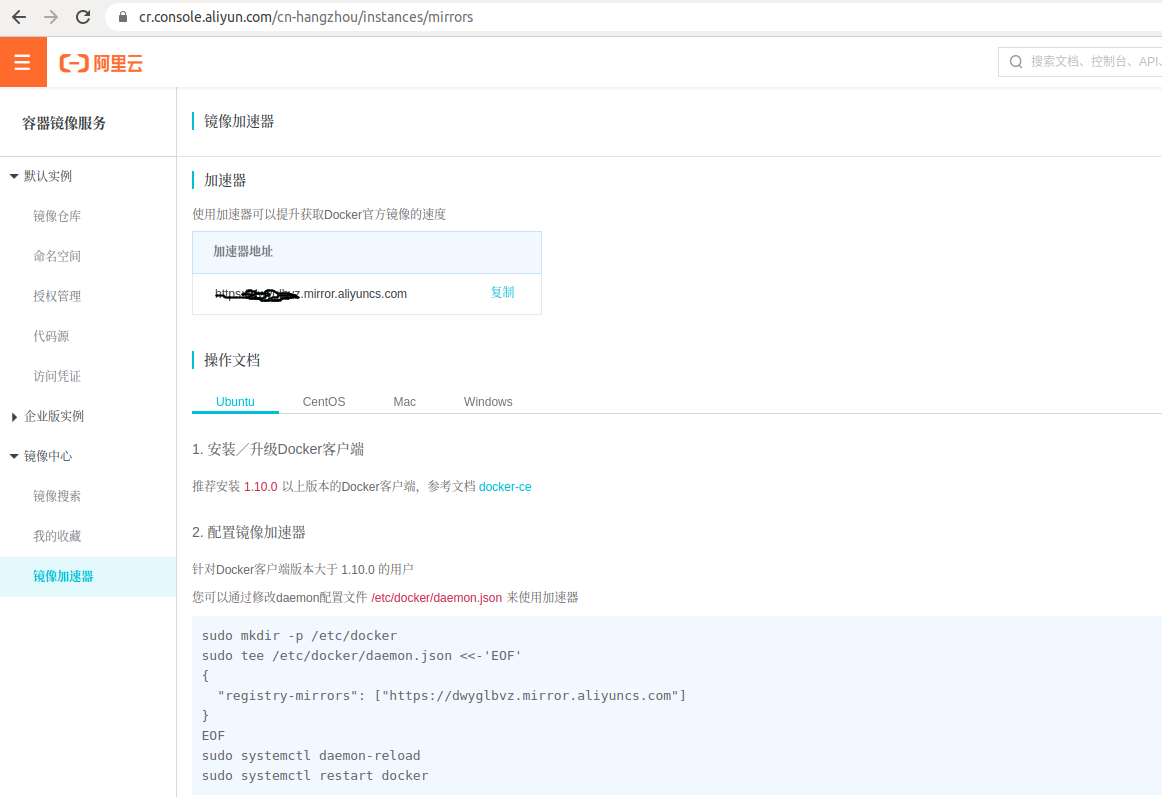Go forward using the browser forward arrow
The width and height of the screenshot is (1162, 797).
[51, 17]
